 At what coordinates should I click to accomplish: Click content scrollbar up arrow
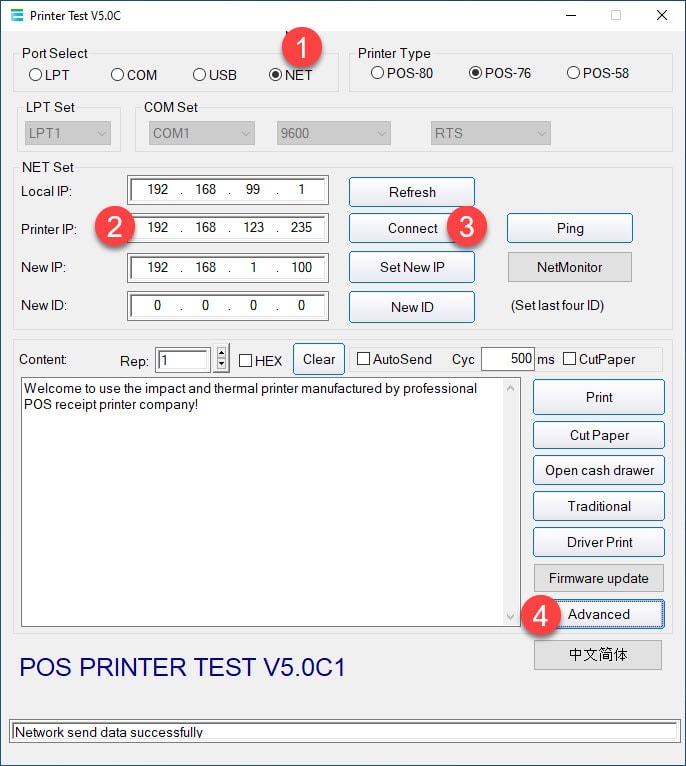(511, 388)
